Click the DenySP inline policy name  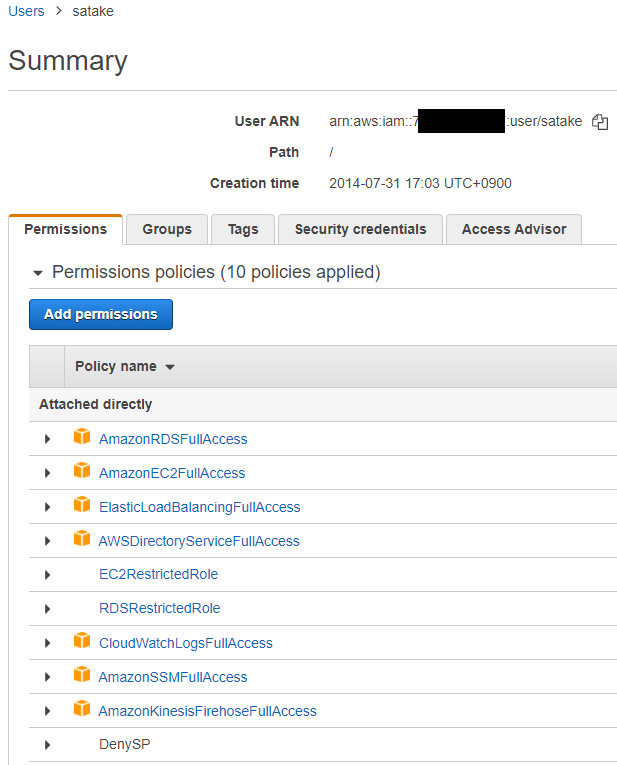coord(124,744)
